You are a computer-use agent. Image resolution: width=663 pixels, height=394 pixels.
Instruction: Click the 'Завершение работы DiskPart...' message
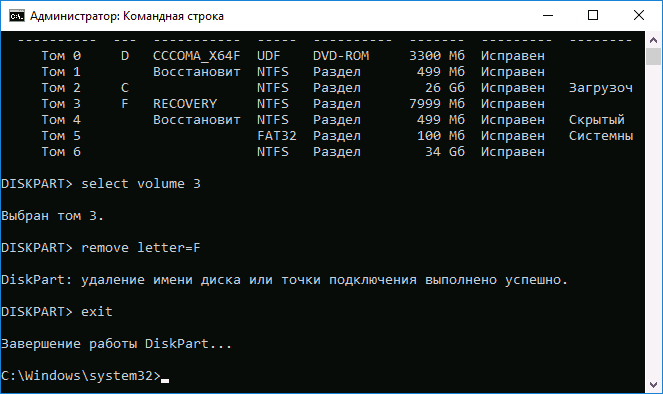point(117,344)
